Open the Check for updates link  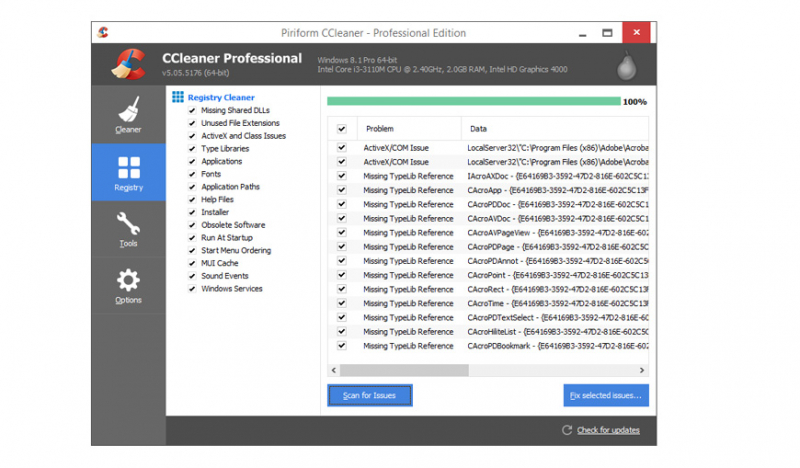tap(608, 430)
